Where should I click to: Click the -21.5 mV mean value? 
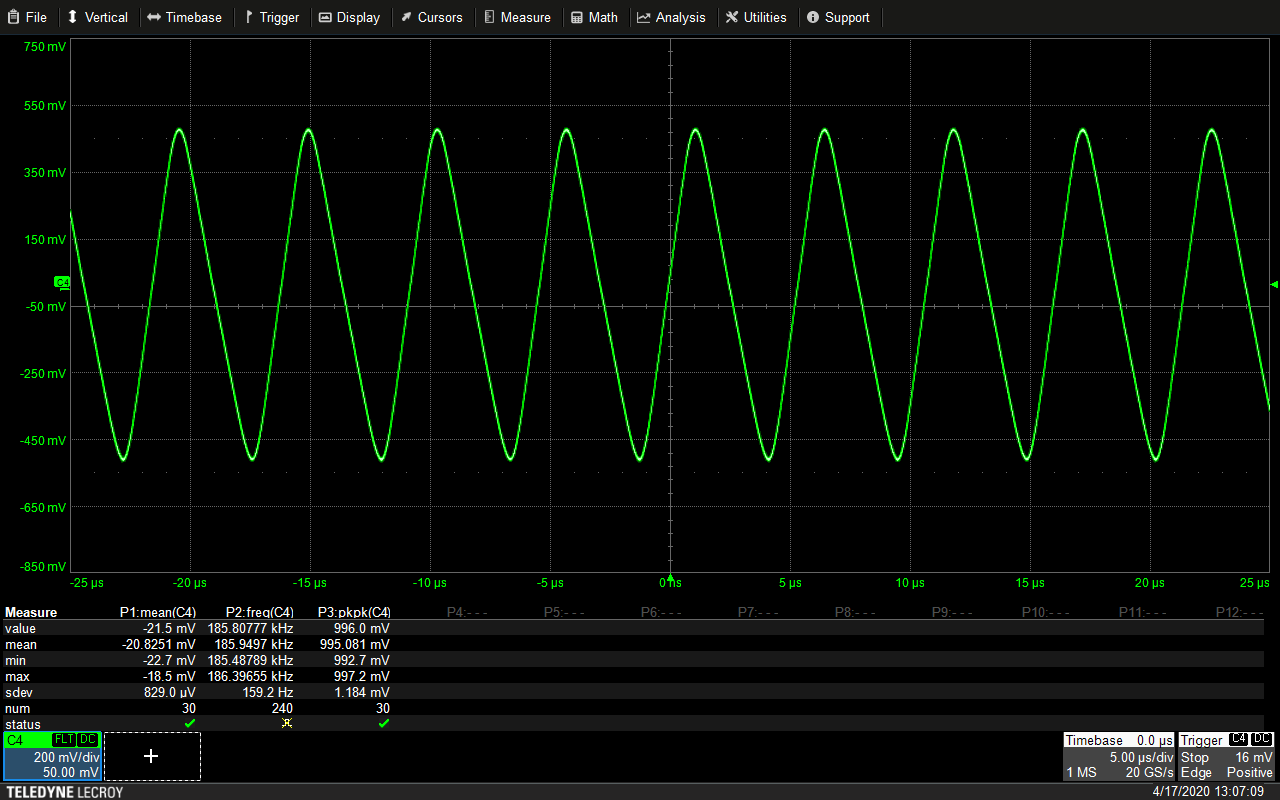click(169, 628)
